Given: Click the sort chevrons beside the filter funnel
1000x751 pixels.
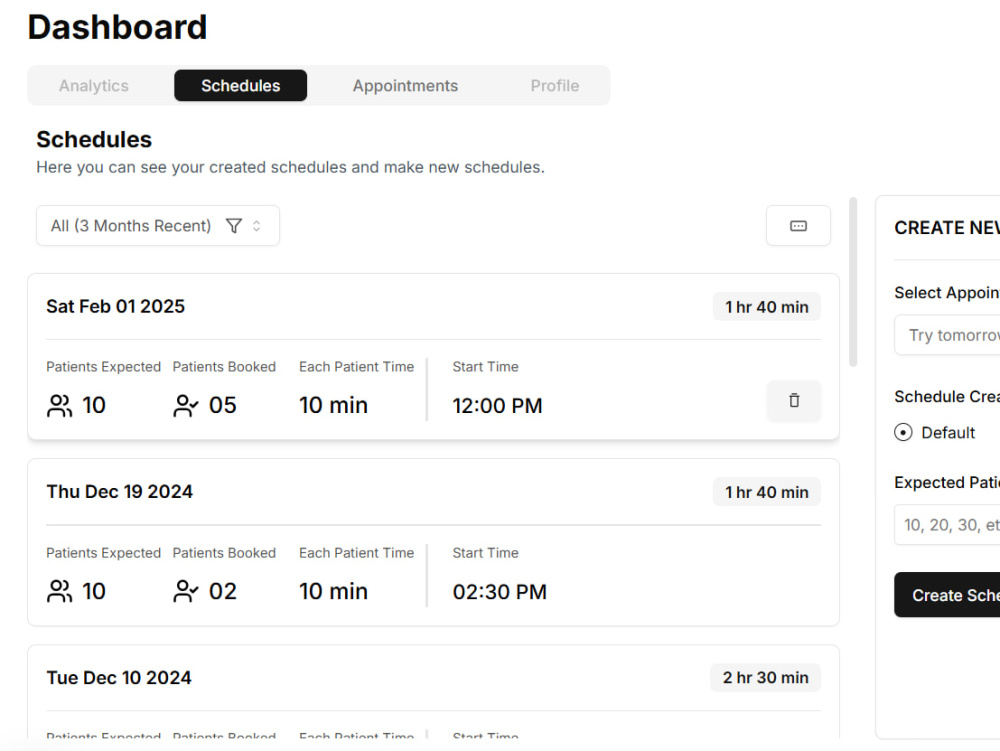Looking at the screenshot, I should coord(258,225).
